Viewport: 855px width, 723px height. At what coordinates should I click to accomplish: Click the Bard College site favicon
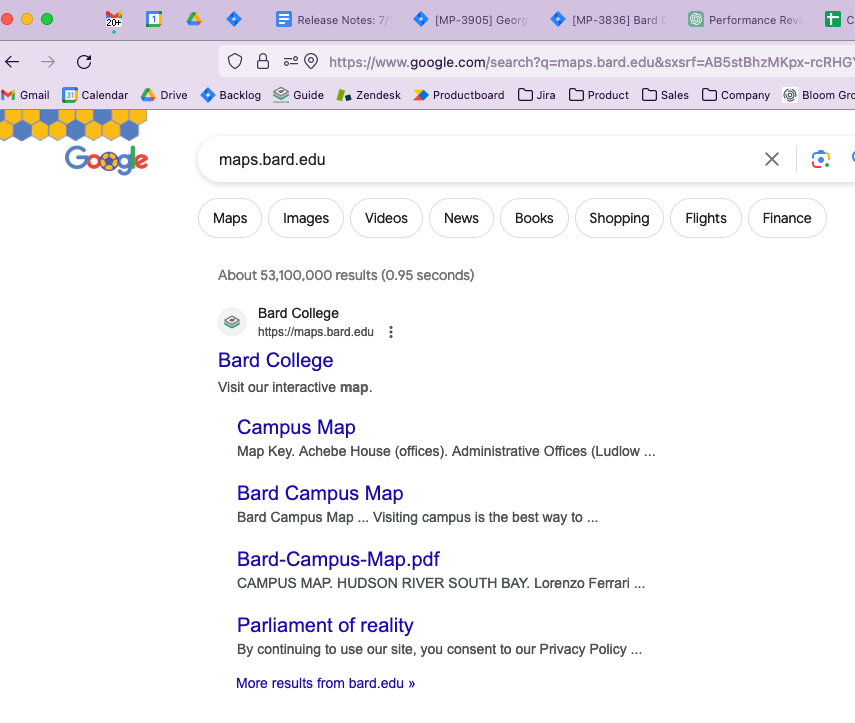coord(232,322)
